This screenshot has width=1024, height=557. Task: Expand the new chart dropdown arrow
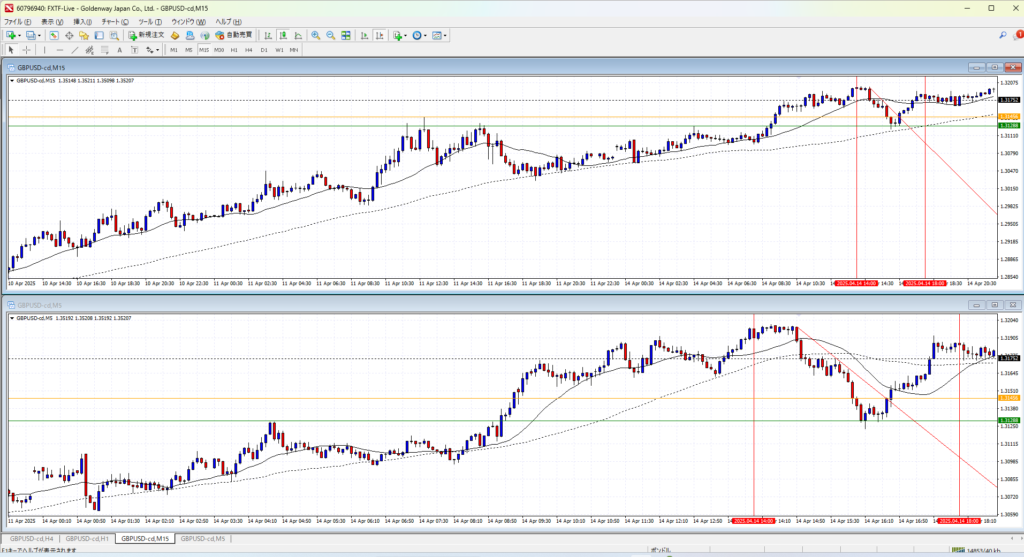pos(19,35)
